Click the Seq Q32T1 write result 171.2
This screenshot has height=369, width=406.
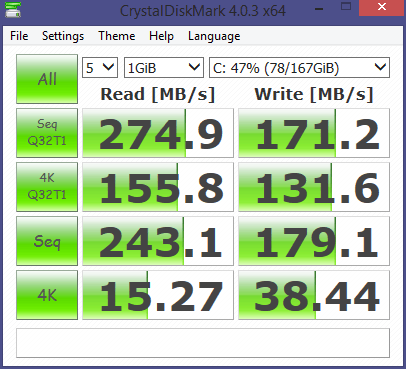click(x=314, y=133)
